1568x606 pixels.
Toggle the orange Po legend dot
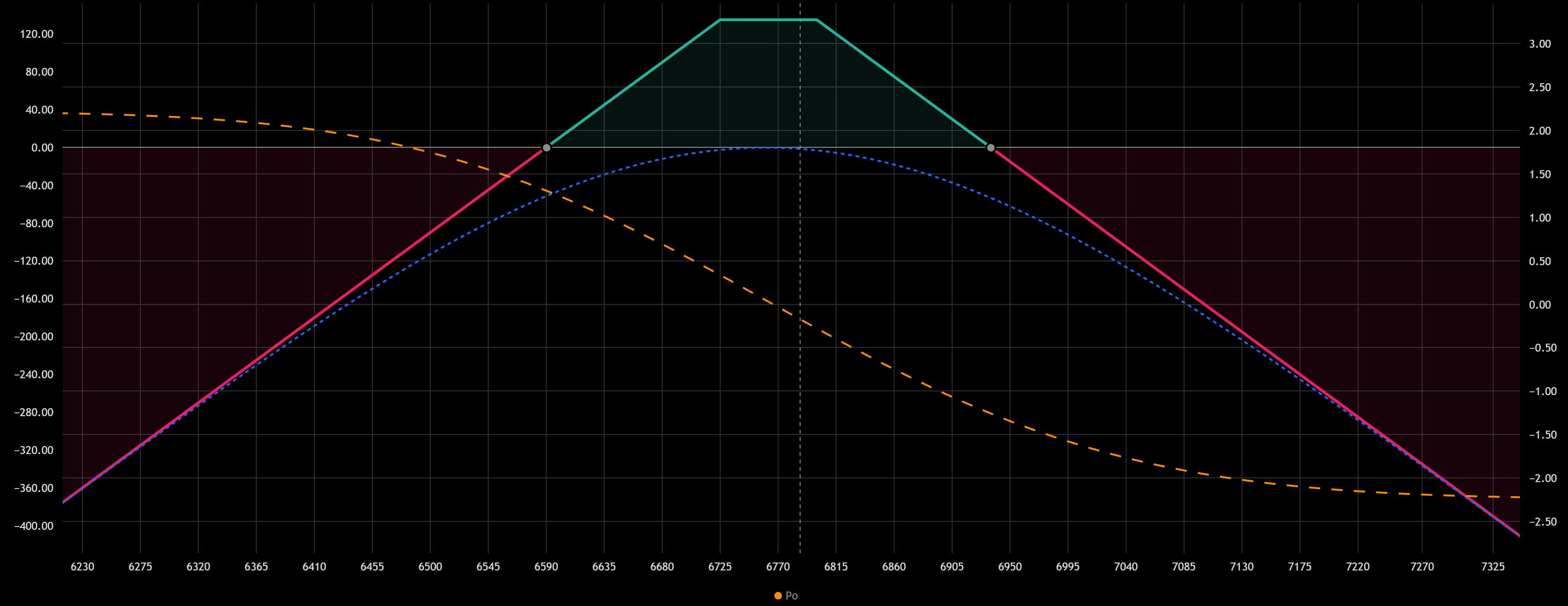(778, 596)
